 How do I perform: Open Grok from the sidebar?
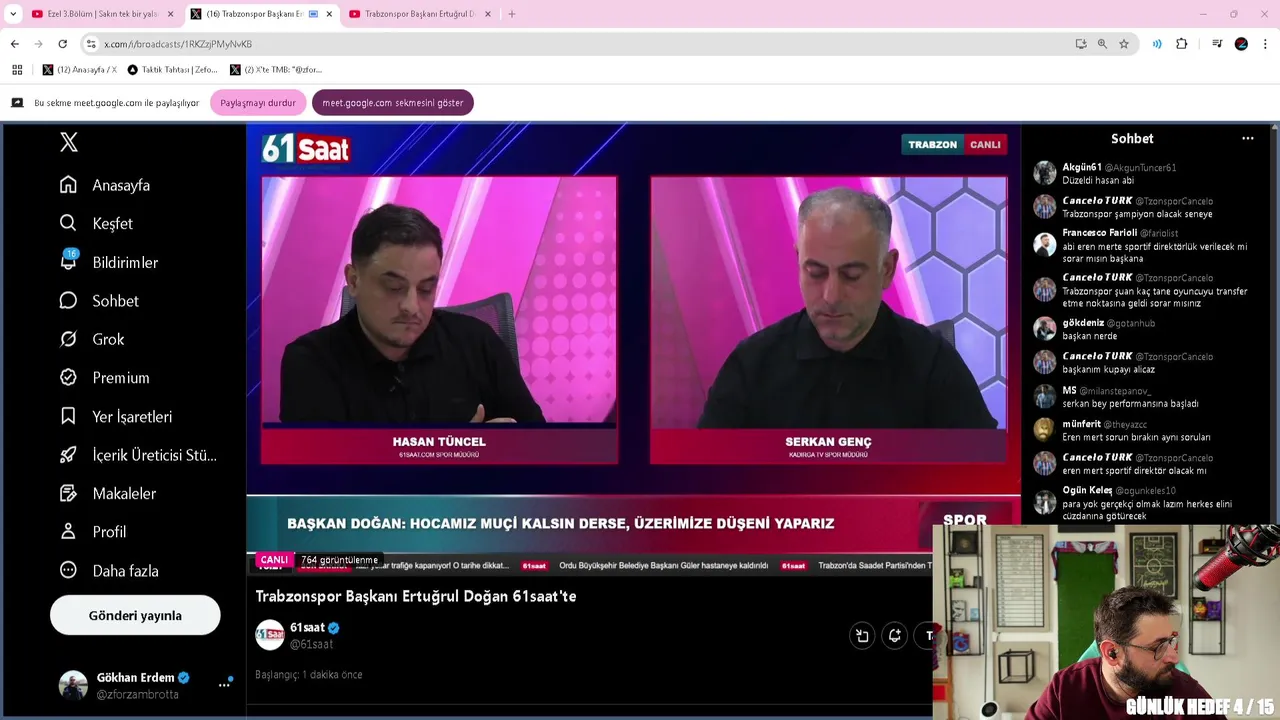click(x=92, y=339)
